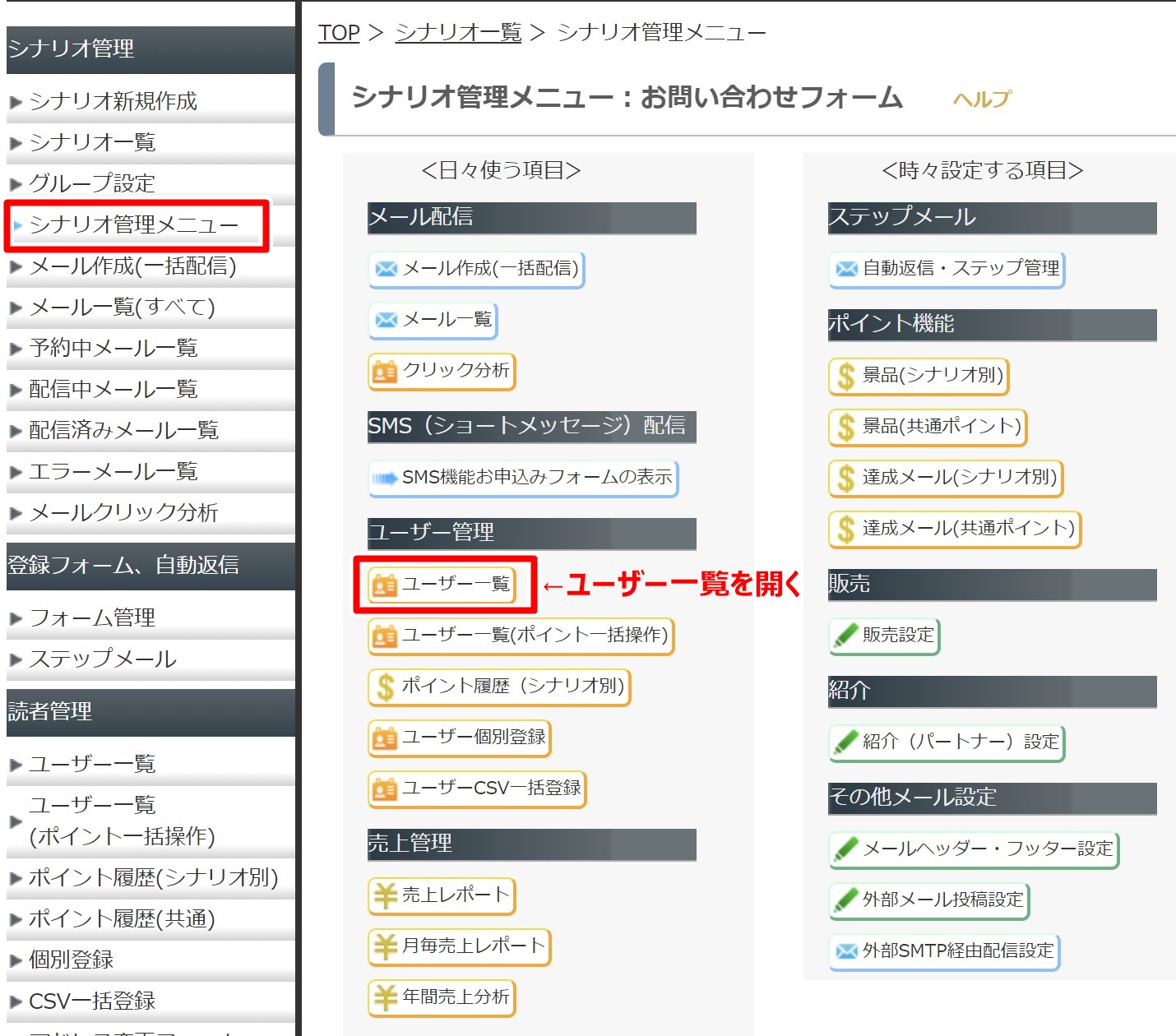Click the クリック分析 card icon

point(385,372)
